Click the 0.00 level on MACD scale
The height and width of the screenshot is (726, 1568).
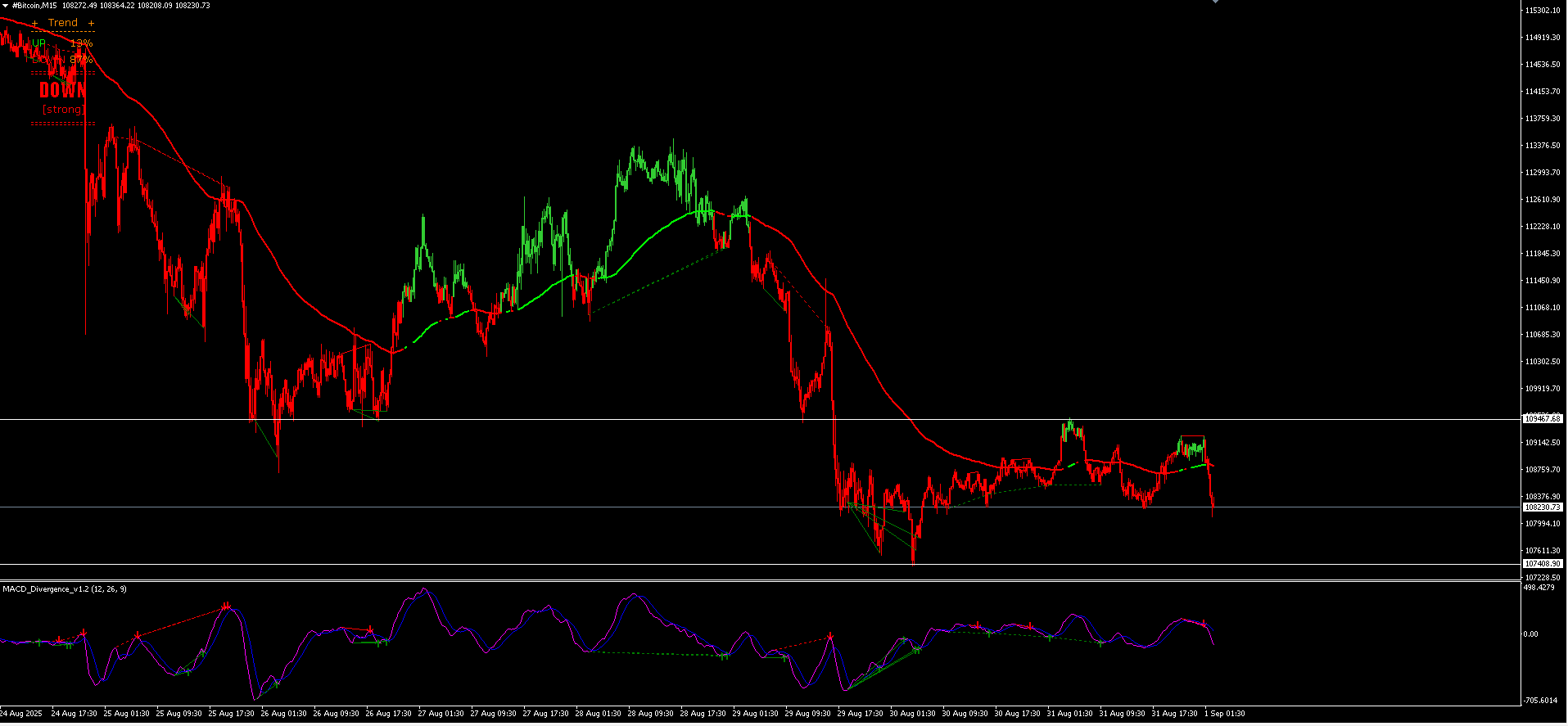tap(1530, 634)
